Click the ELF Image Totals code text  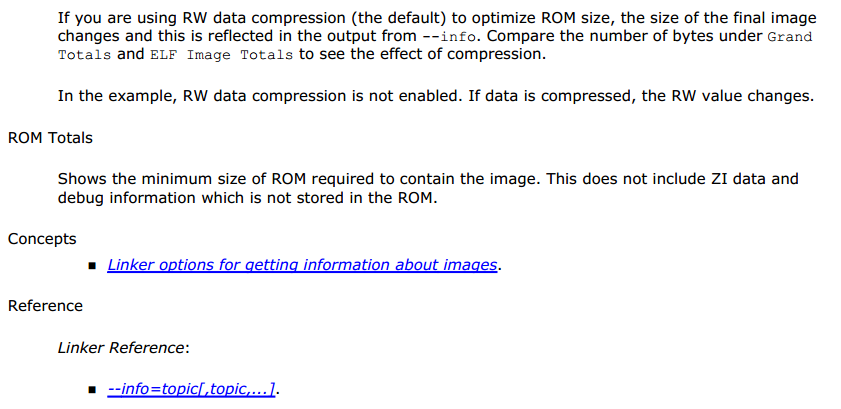pyautogui.click(x=221, y=55)
